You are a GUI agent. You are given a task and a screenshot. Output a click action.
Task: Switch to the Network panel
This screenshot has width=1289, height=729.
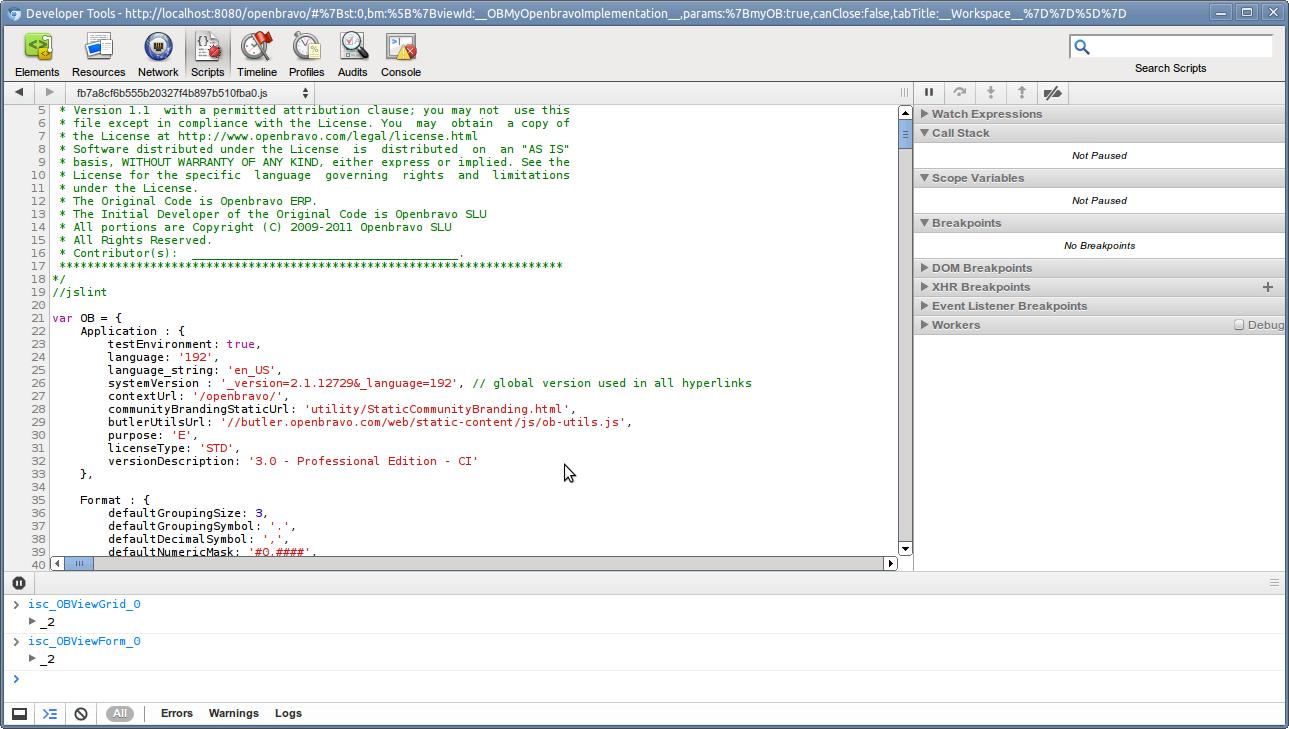click(158, 54)
